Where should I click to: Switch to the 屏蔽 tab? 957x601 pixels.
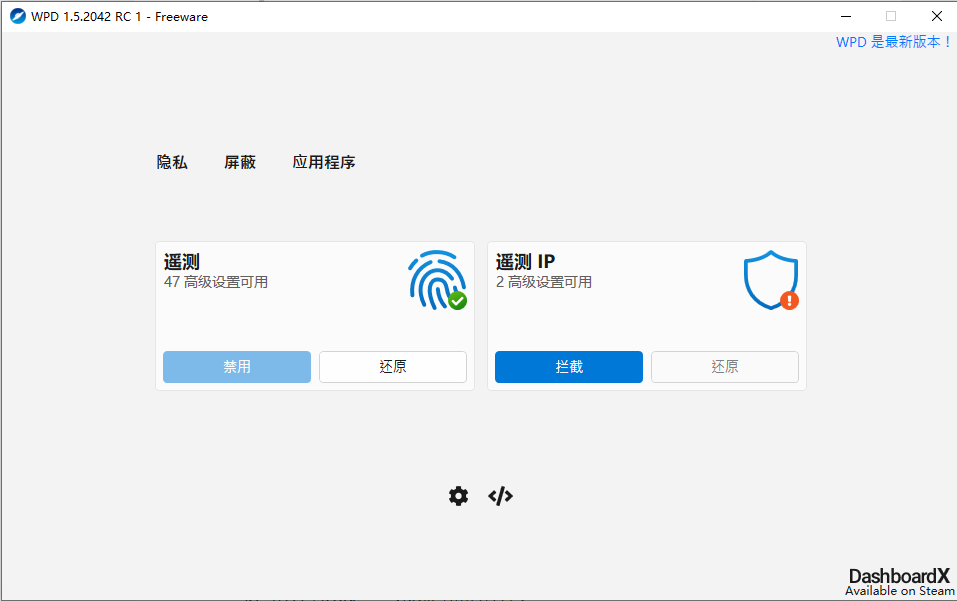(x=239, y=162)
